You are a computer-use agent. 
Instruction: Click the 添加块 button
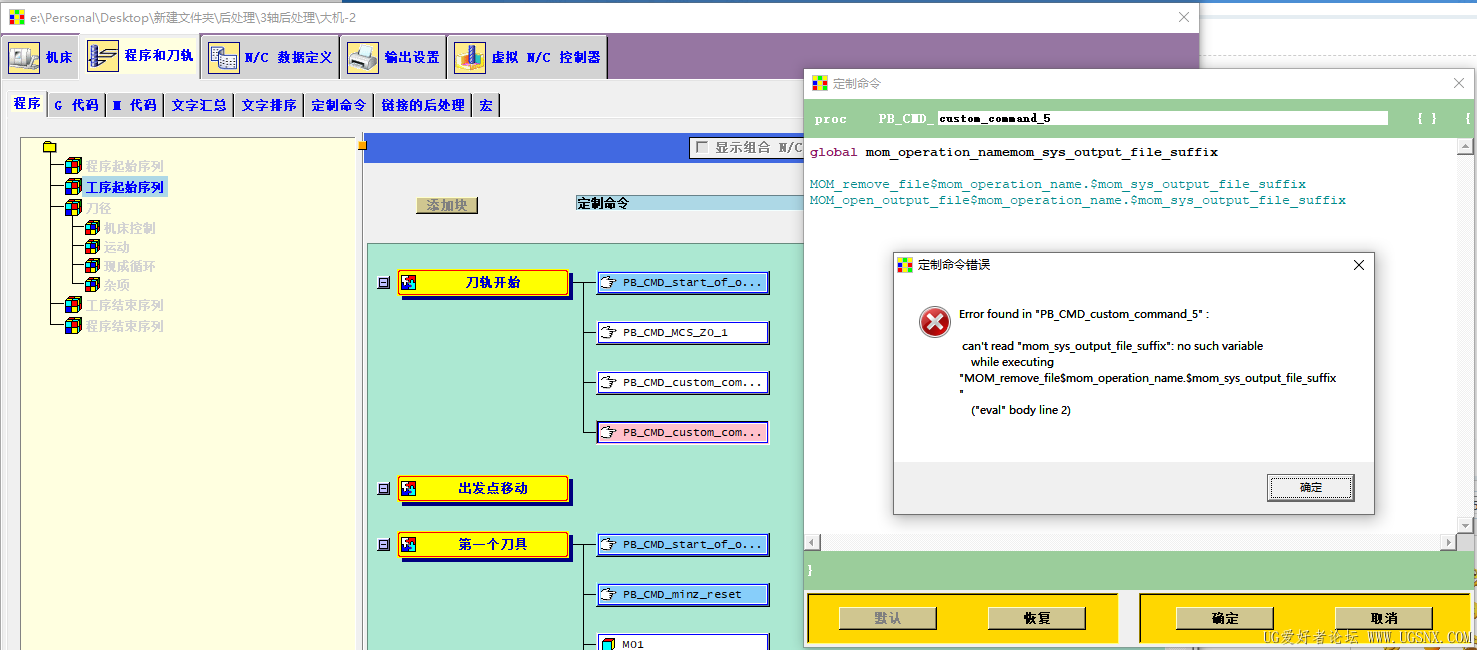[447, 205]
